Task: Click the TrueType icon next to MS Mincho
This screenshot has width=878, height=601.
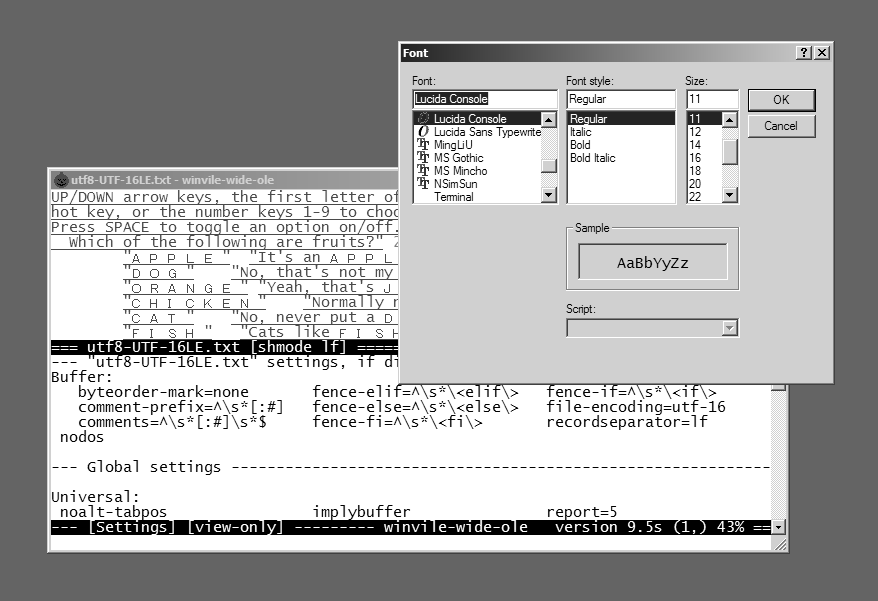Action: tap(423, 171)
